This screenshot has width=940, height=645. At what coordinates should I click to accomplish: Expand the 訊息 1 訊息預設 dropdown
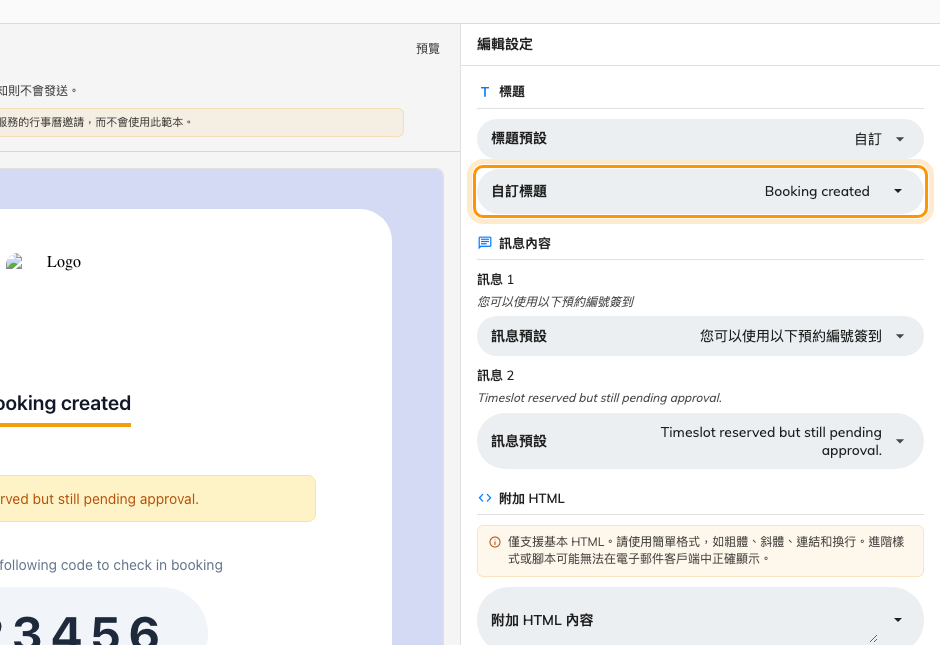click(x=700, y=336)
